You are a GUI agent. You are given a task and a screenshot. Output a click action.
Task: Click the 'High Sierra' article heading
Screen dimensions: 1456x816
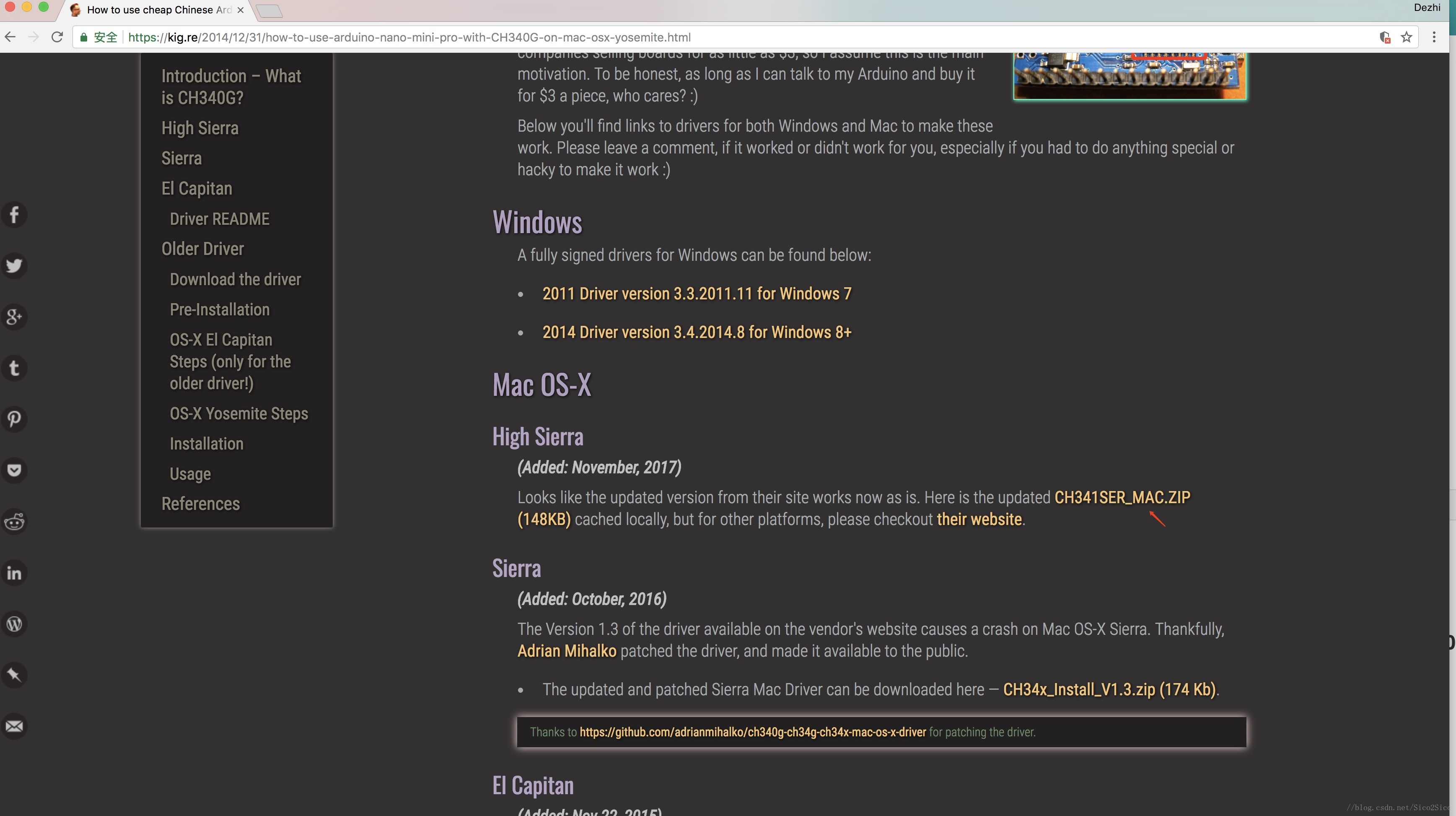click(x=538, y=437)
